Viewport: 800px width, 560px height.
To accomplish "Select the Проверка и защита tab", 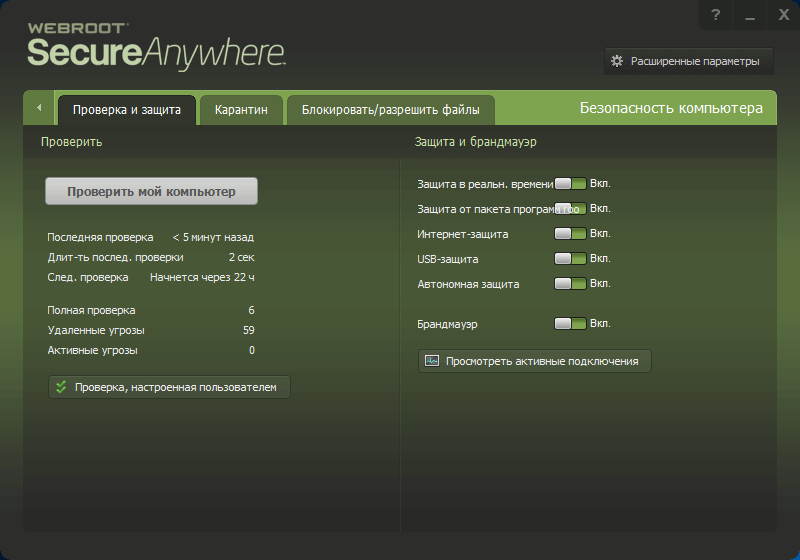I will [127, 110].
